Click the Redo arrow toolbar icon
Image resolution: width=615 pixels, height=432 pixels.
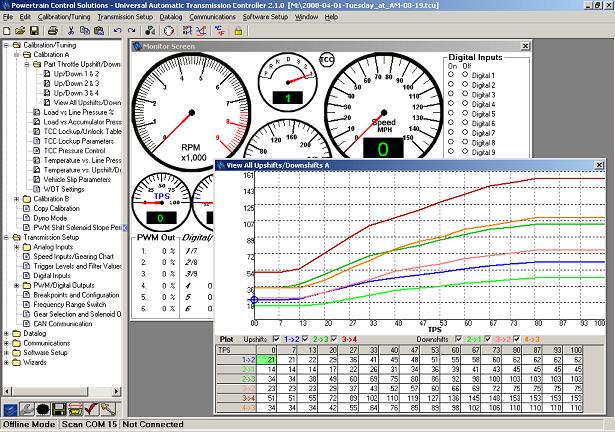point(132,31)
